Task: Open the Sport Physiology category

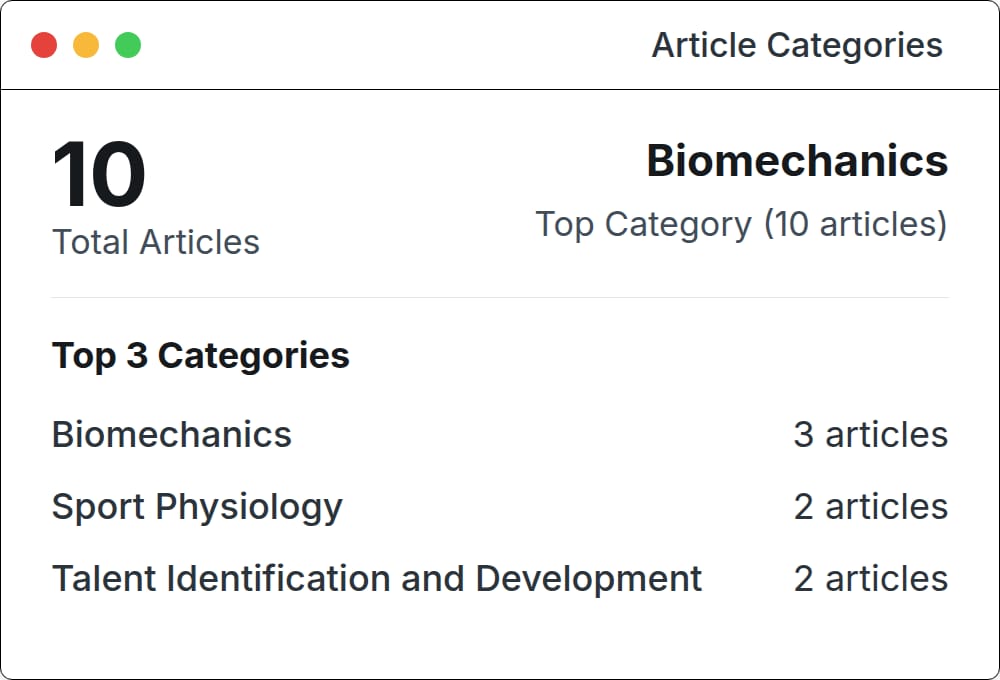Action: [197, 507]
